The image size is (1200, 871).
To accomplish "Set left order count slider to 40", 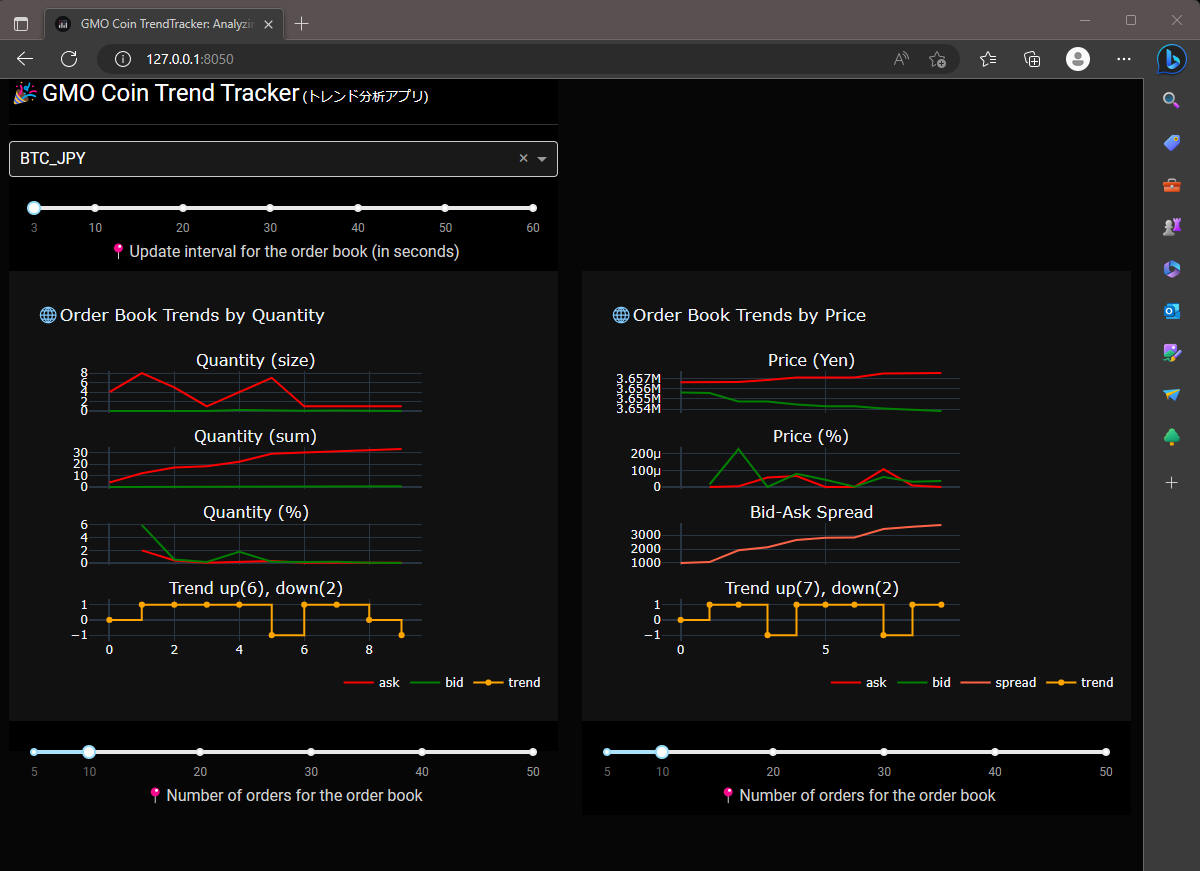I will [x=422, y=752].
